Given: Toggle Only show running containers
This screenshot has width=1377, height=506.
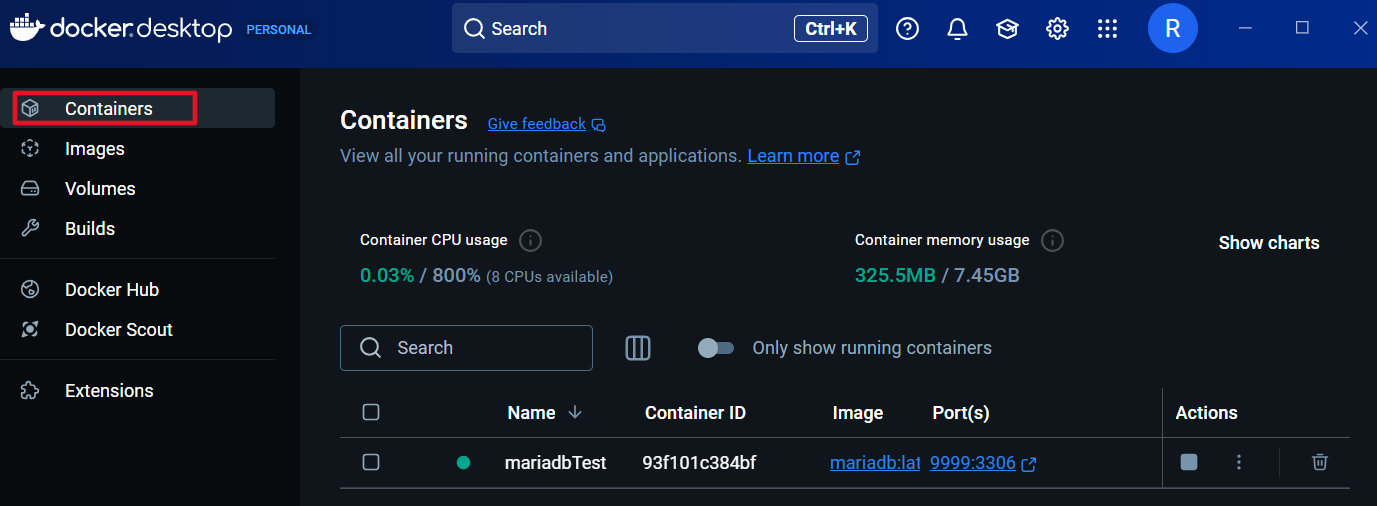Looking at the screenshot, I should 716,348.
